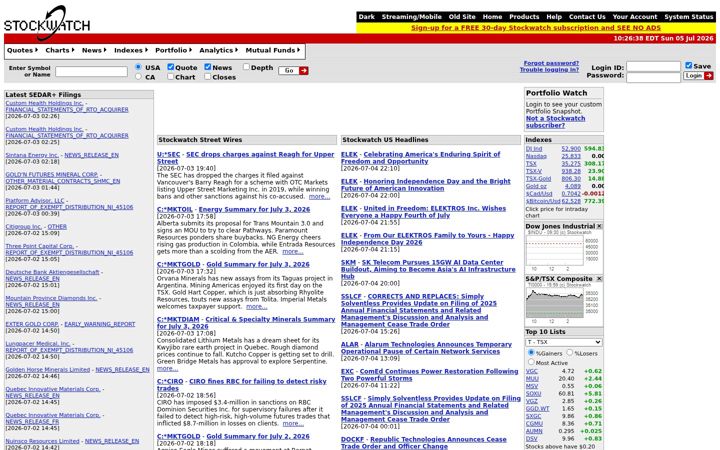The image size is (720, 450).
Task: Open Your Account page
Action: click(x=635, y=17)
